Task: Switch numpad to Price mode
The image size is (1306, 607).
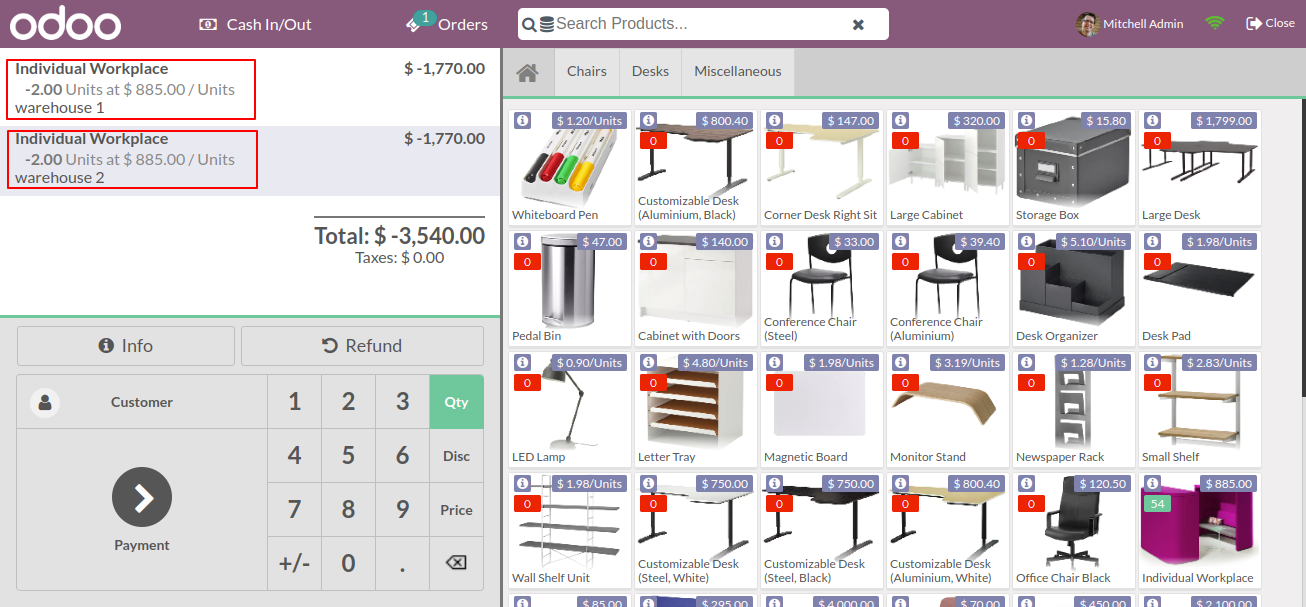Action: [x=456, y=509]
